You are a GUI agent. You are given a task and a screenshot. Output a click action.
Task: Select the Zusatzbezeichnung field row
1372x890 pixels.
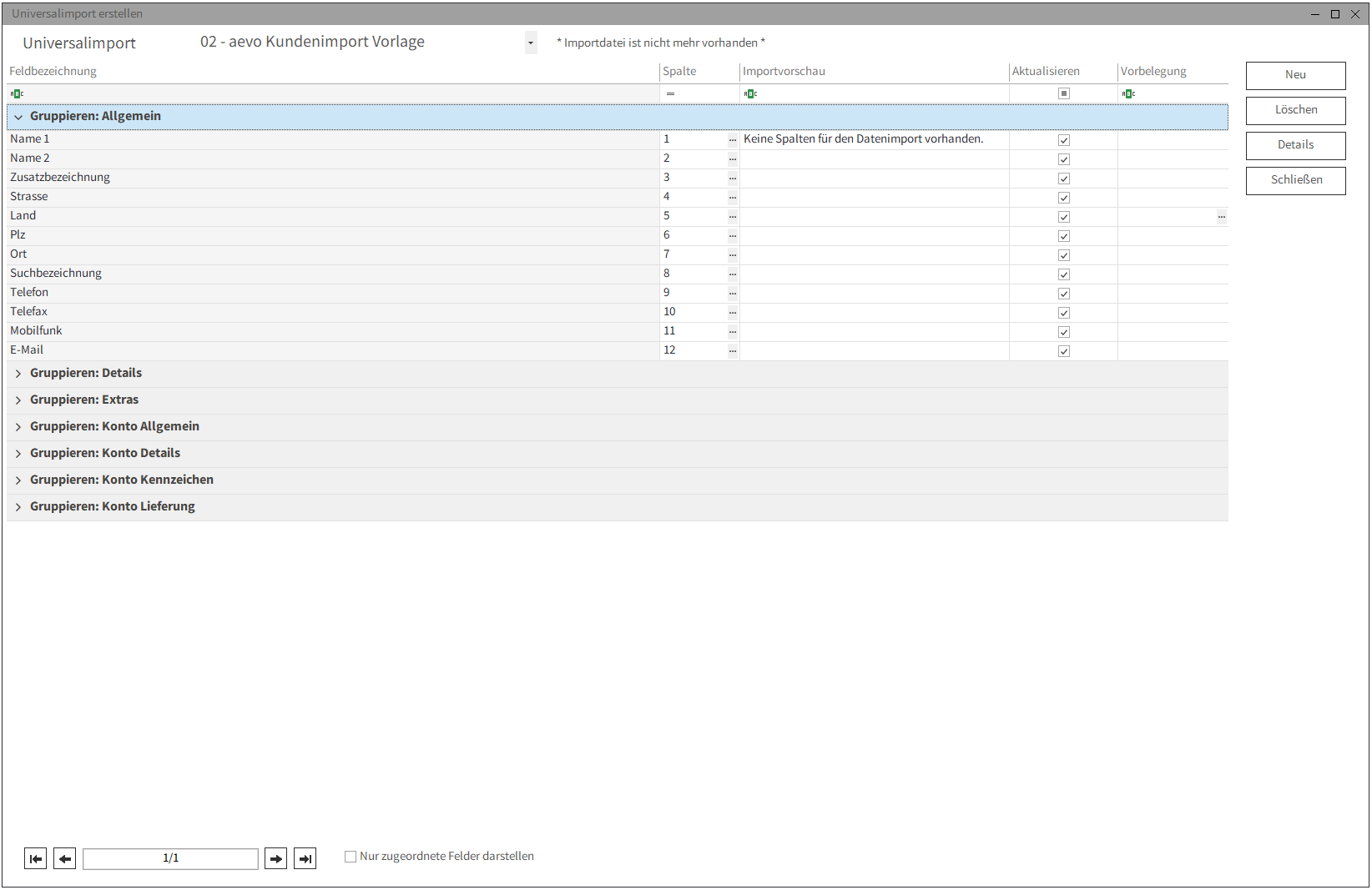[x=618, y=178]
